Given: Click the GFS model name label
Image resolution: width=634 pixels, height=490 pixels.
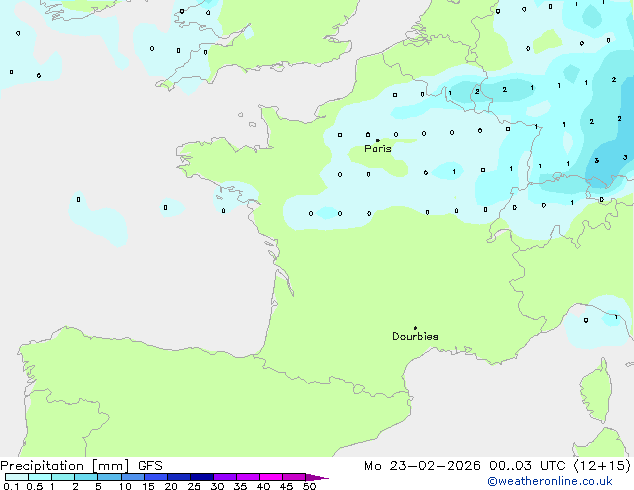Looking at the screenshot, I should click(150, 466).
